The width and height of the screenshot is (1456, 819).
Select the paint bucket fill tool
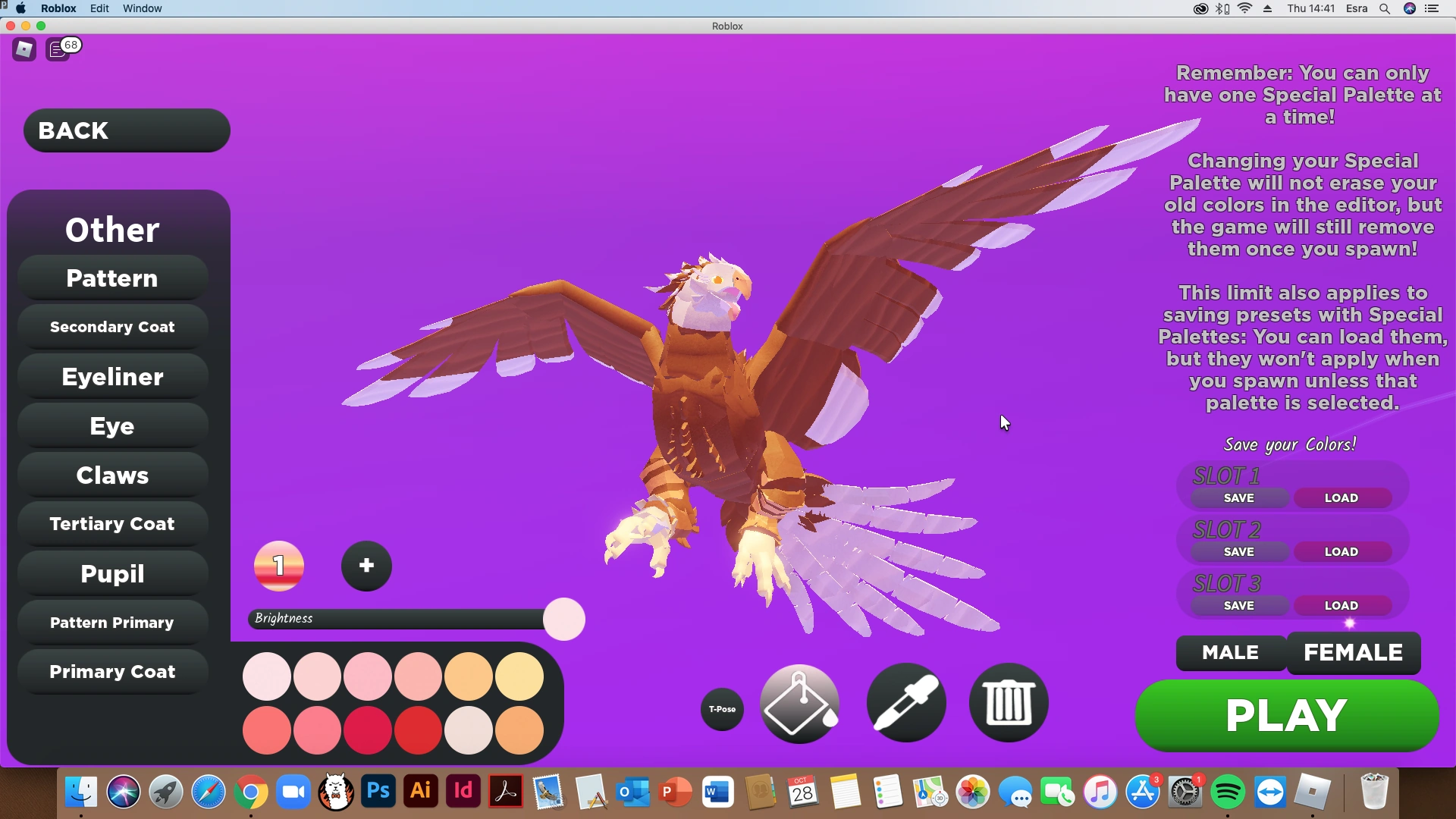[799, 704]
